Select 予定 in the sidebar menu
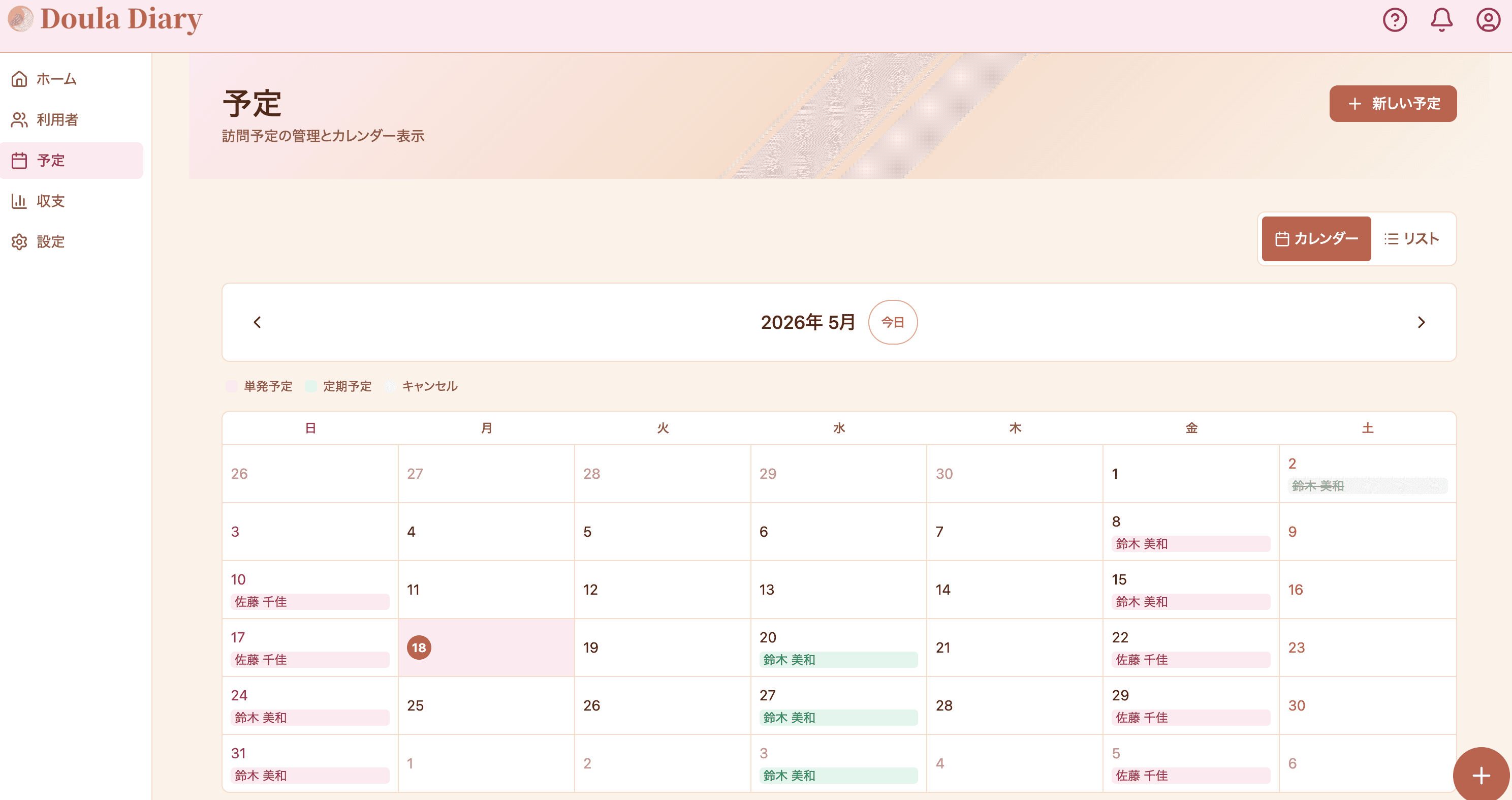 coord(72,160)
